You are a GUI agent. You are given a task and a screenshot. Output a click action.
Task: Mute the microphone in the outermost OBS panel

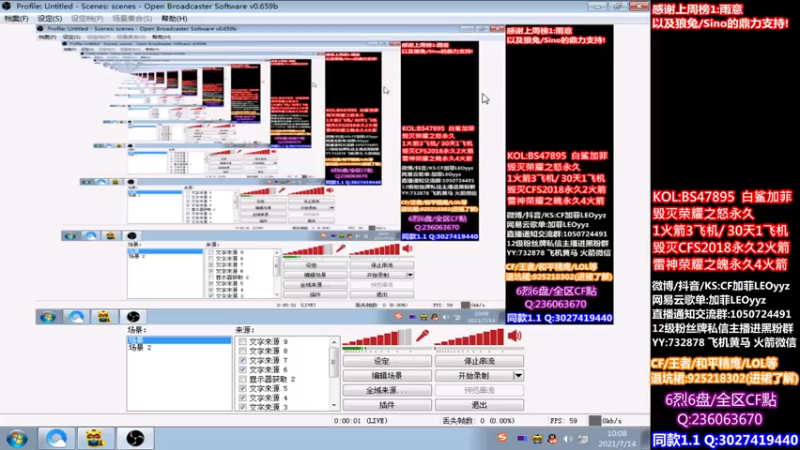(422, 336)
